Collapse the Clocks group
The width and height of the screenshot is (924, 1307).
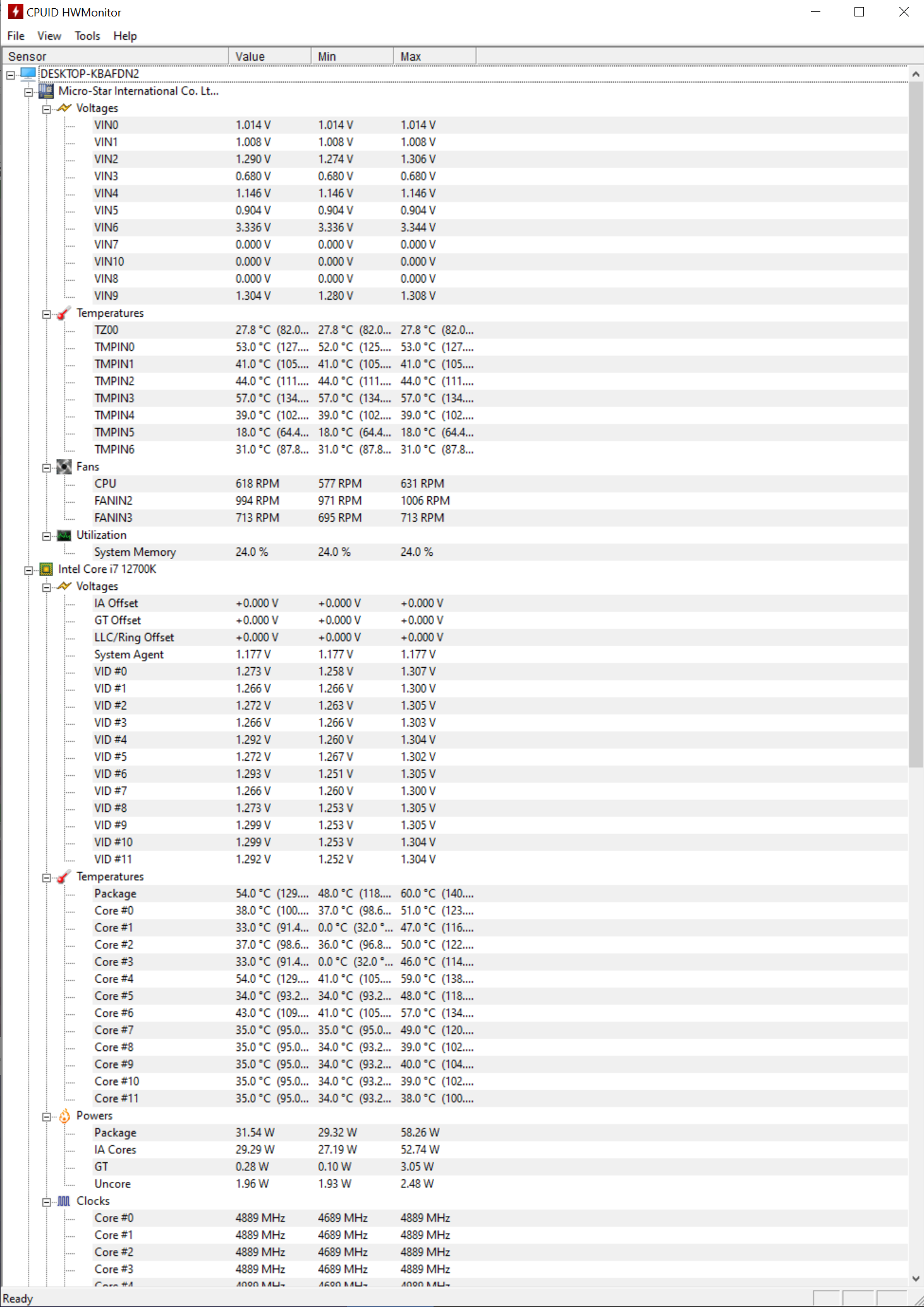click(46, 1202)
